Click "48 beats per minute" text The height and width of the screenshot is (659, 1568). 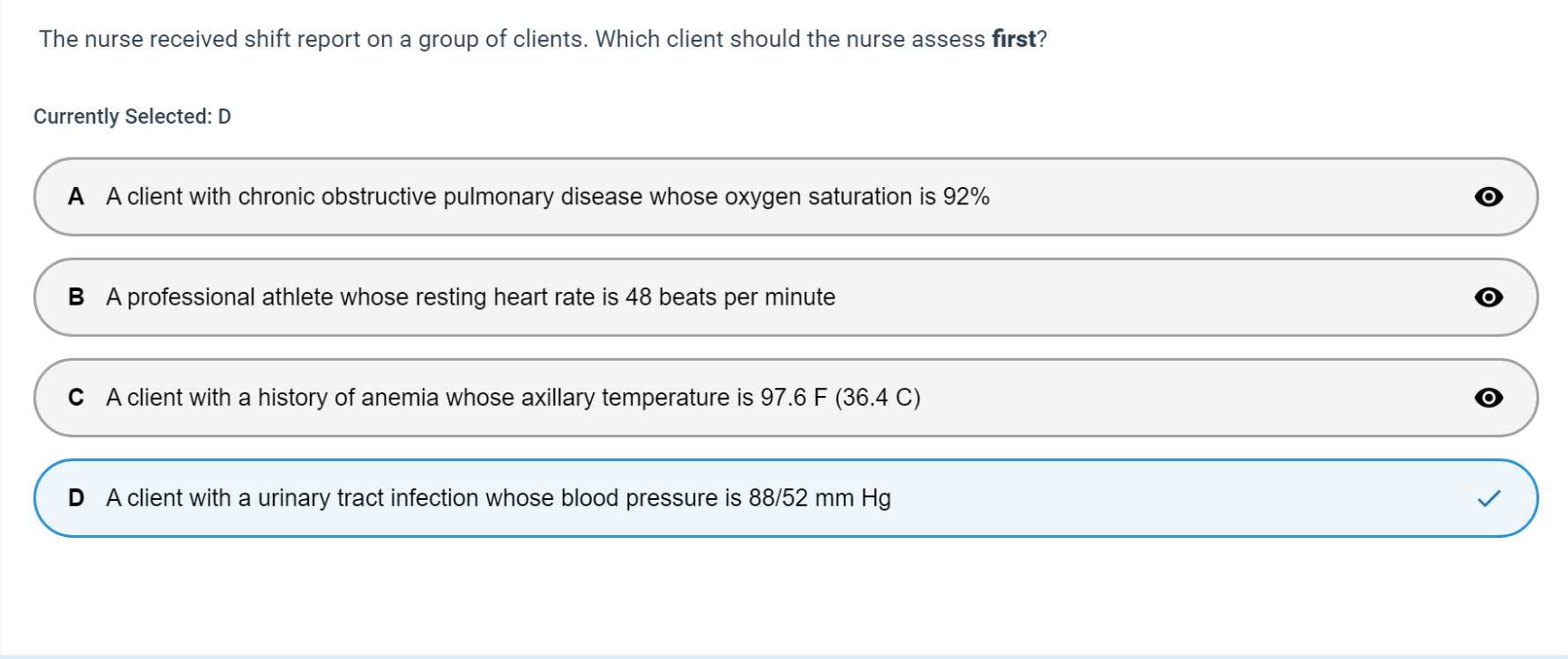pos(730,297)
